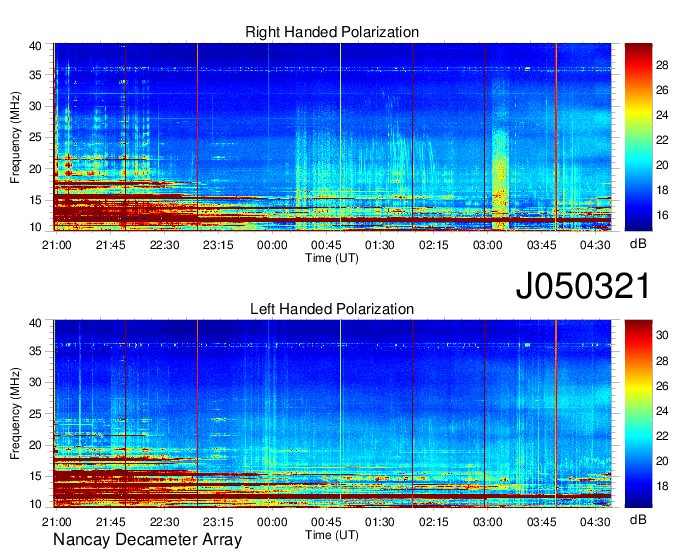Click the 22:30 time tick under Right Handed plot
The image size is (680, 552).
pyautogui.click(x=164, y=245)
